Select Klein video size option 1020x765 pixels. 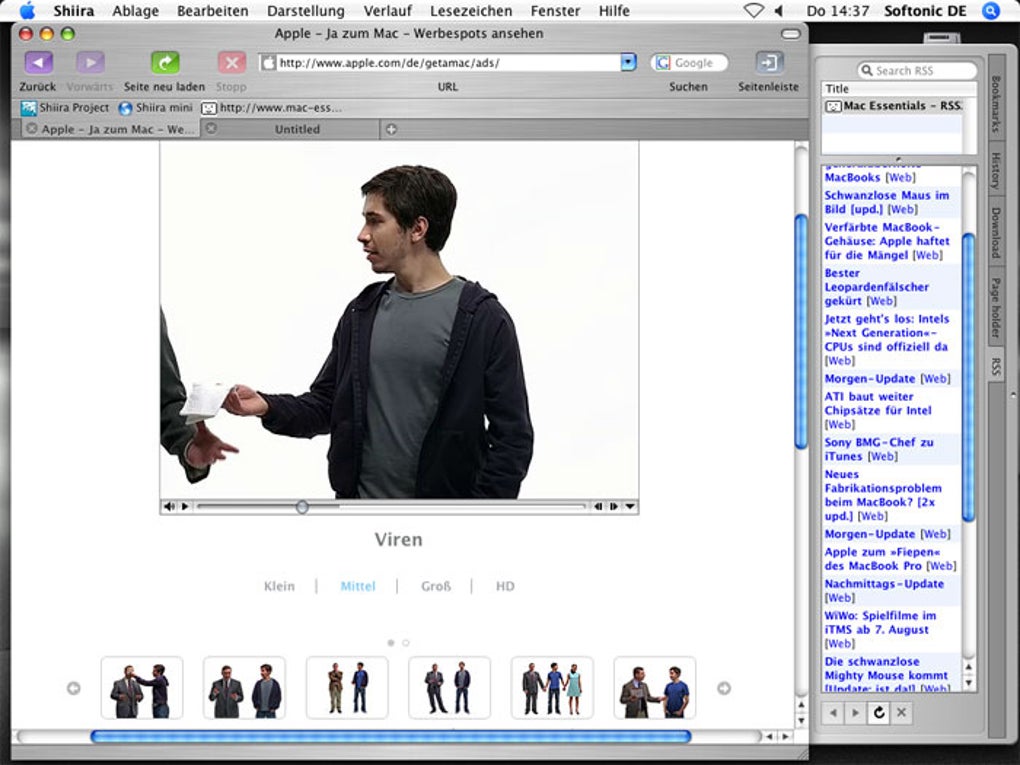(279, 586)
